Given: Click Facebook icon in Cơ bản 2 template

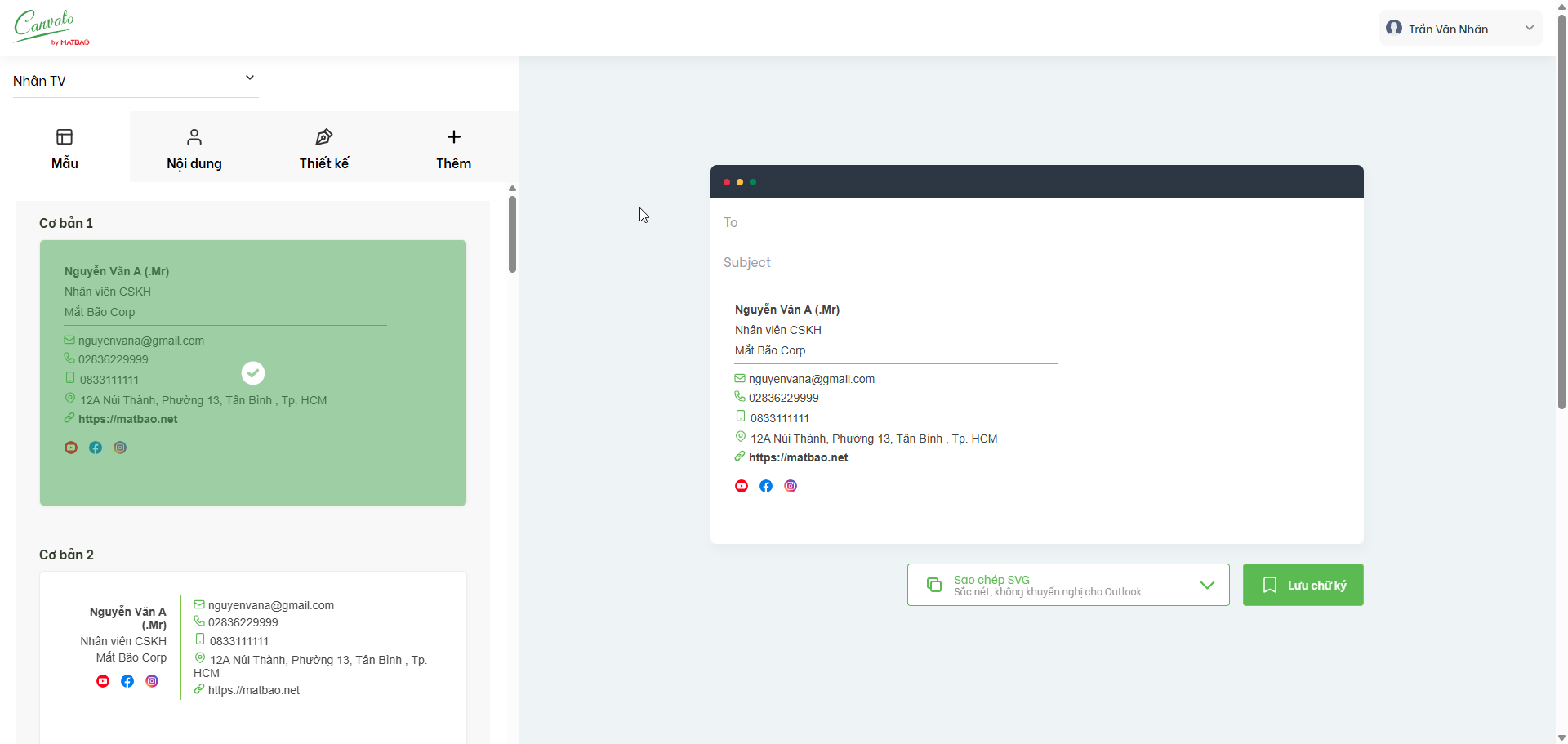Looking at the screenshot, I should point(127,681).
